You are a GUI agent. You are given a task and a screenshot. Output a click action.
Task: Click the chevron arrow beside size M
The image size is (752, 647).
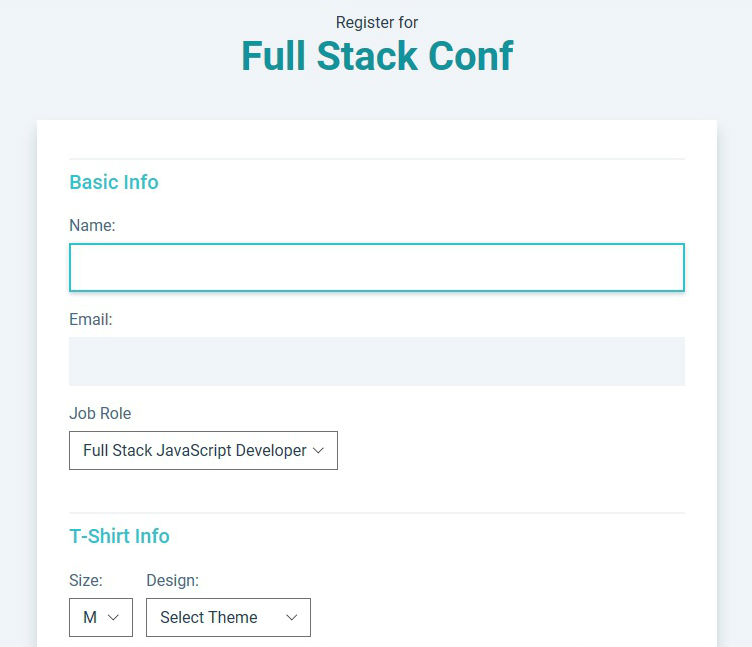[x=113, y=617]
